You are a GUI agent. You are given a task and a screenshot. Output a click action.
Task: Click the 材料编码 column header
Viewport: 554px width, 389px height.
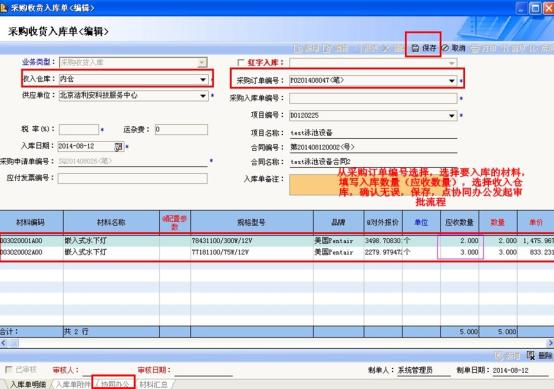coord(31,222)
